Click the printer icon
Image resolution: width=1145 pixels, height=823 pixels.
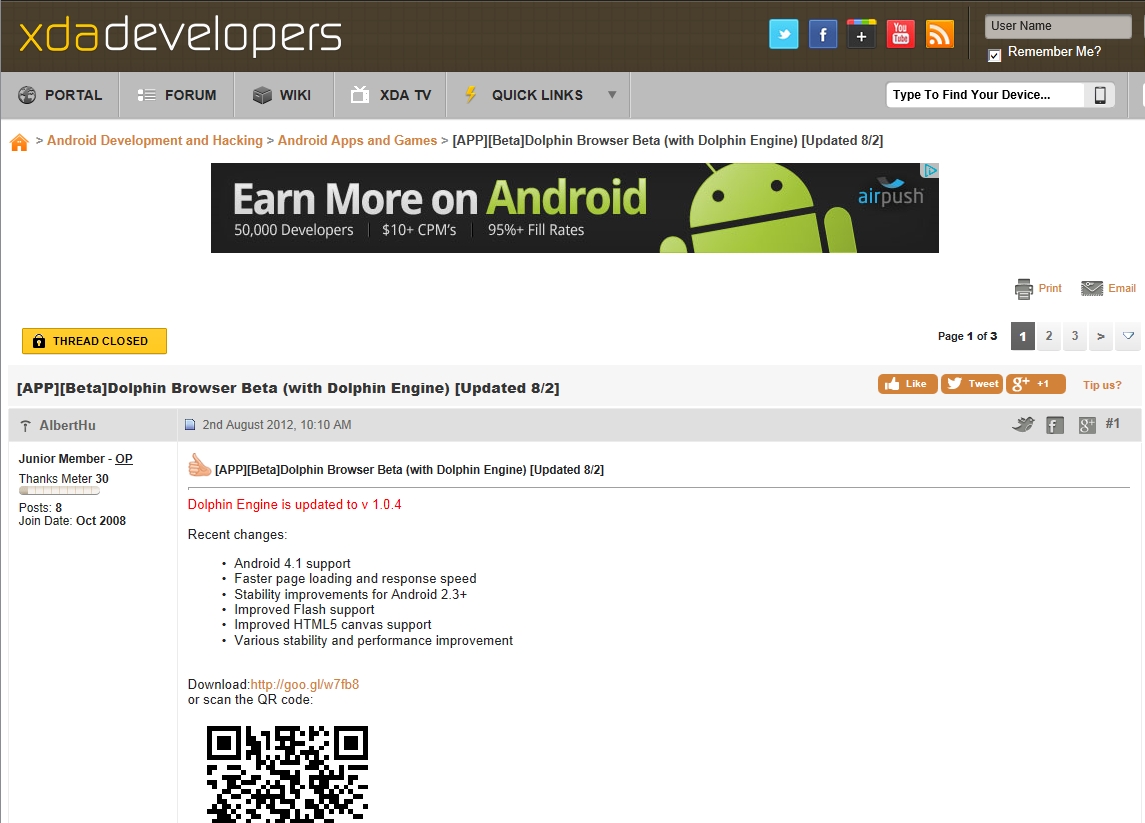(x=1024, y=289)
